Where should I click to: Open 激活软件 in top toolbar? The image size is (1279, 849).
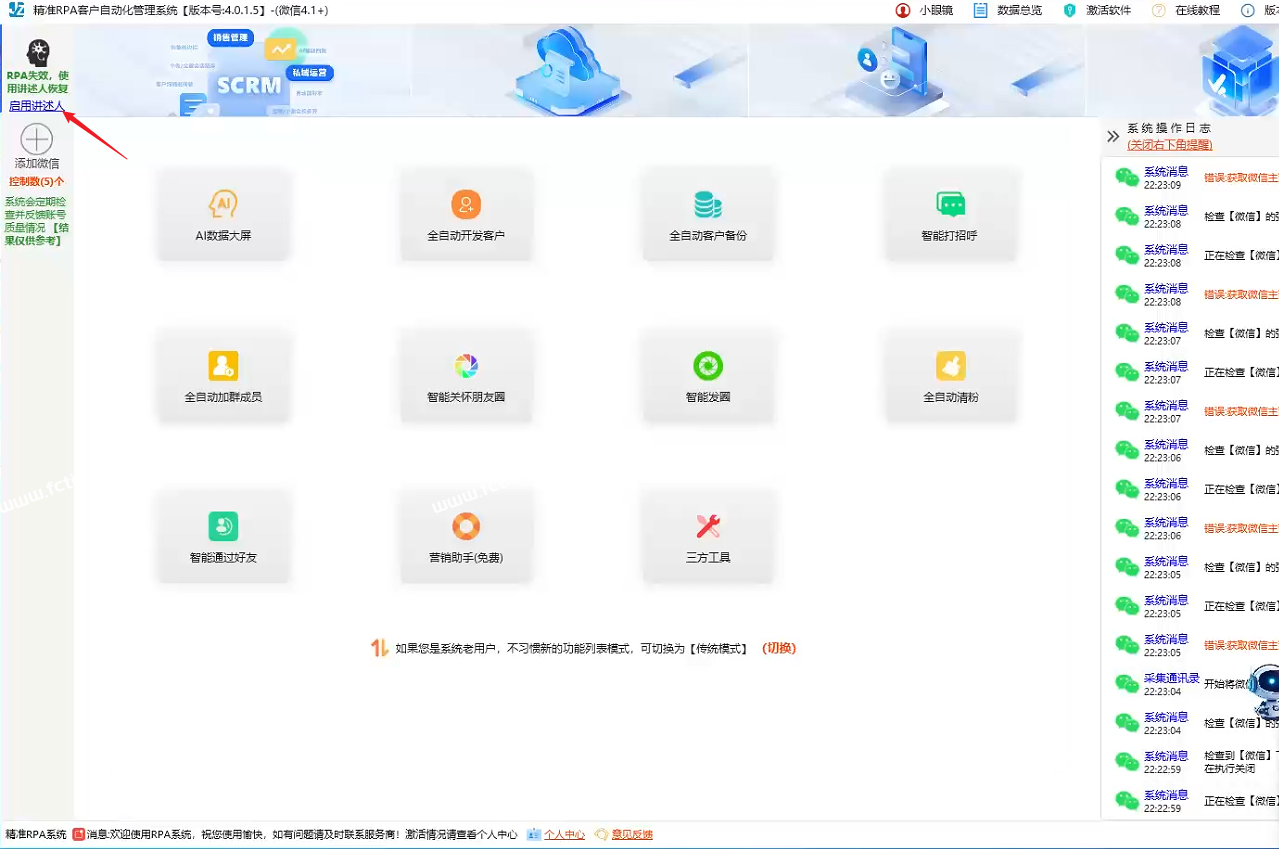coord(1098,10)
